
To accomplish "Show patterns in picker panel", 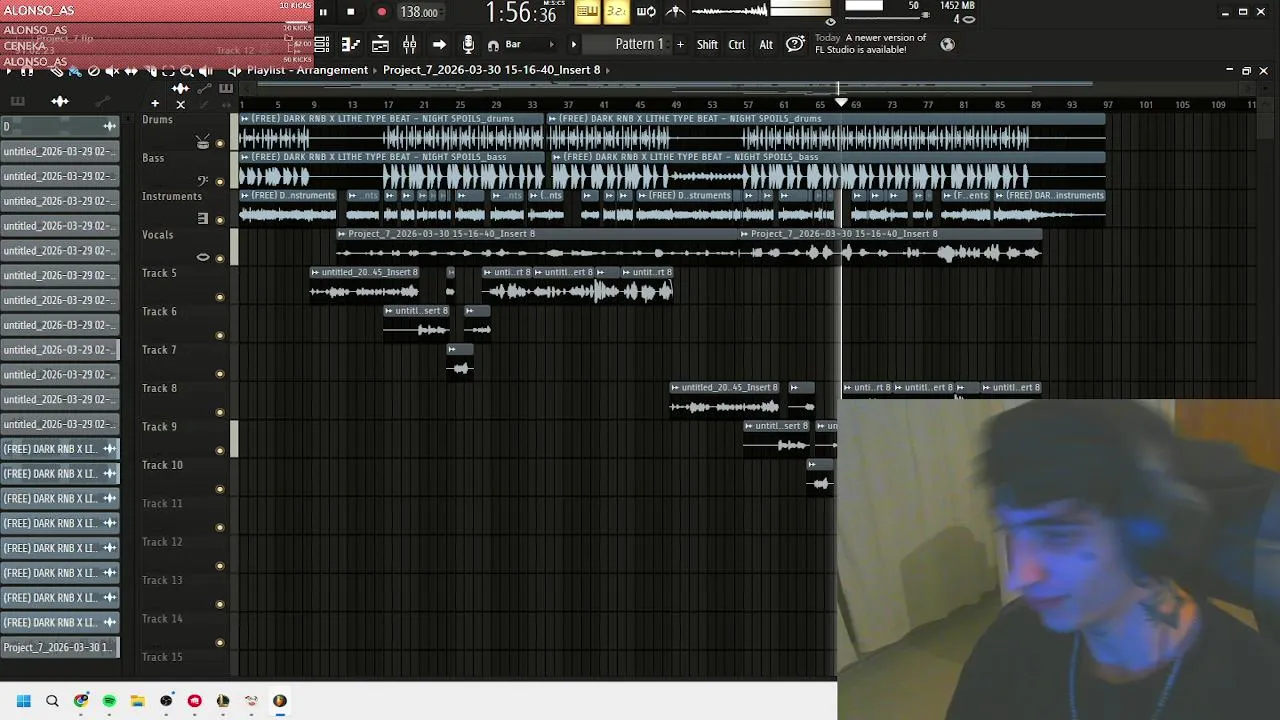I will (17, 101).
